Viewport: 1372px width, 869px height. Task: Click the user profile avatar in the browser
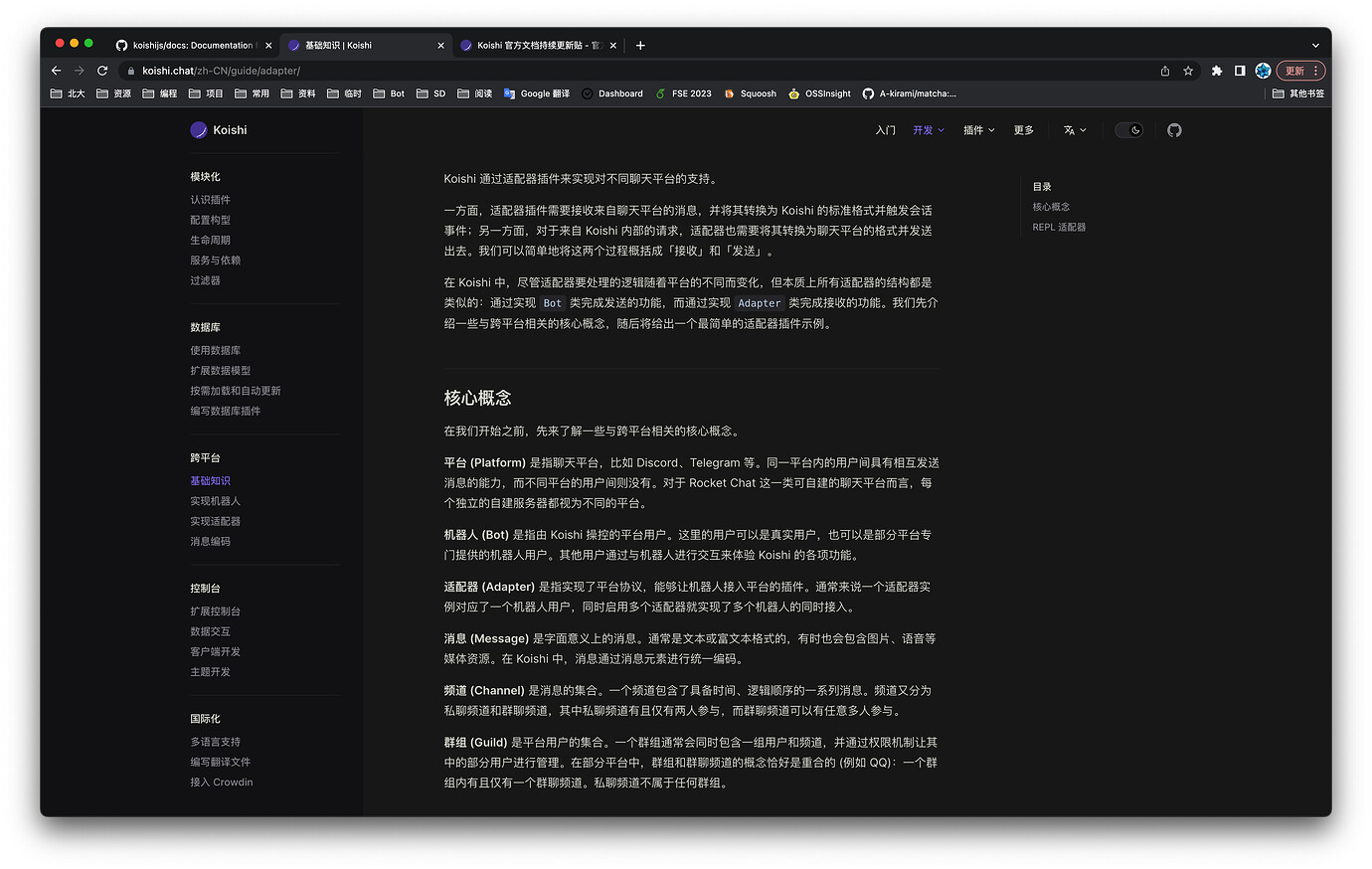coord(1263,71)
